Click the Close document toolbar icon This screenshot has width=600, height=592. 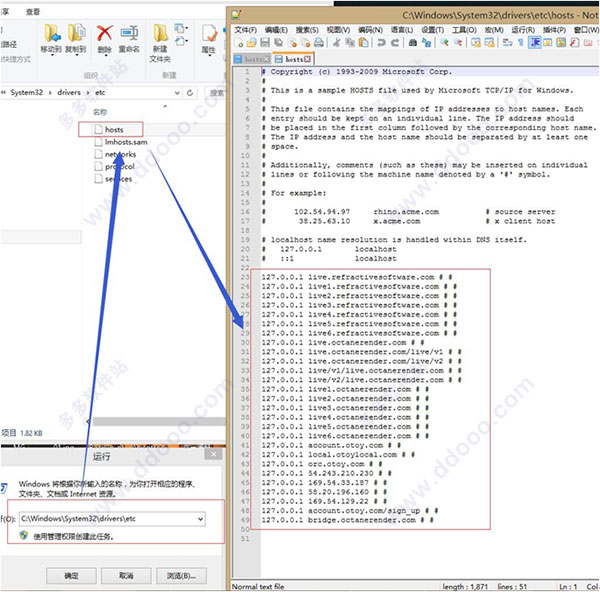293,43
